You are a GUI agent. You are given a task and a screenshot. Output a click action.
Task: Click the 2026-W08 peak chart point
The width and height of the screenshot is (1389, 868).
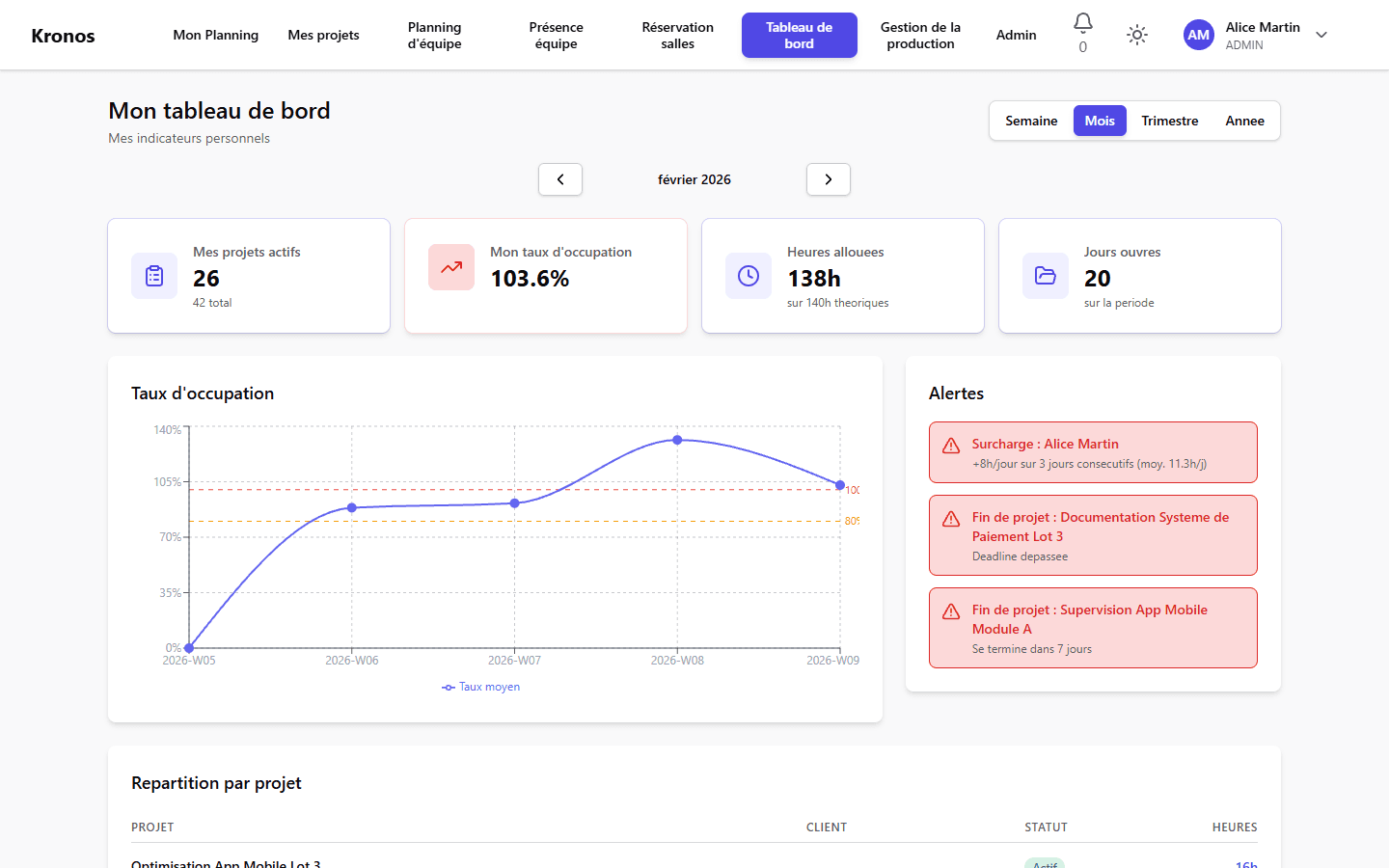[x=677, y=440]
